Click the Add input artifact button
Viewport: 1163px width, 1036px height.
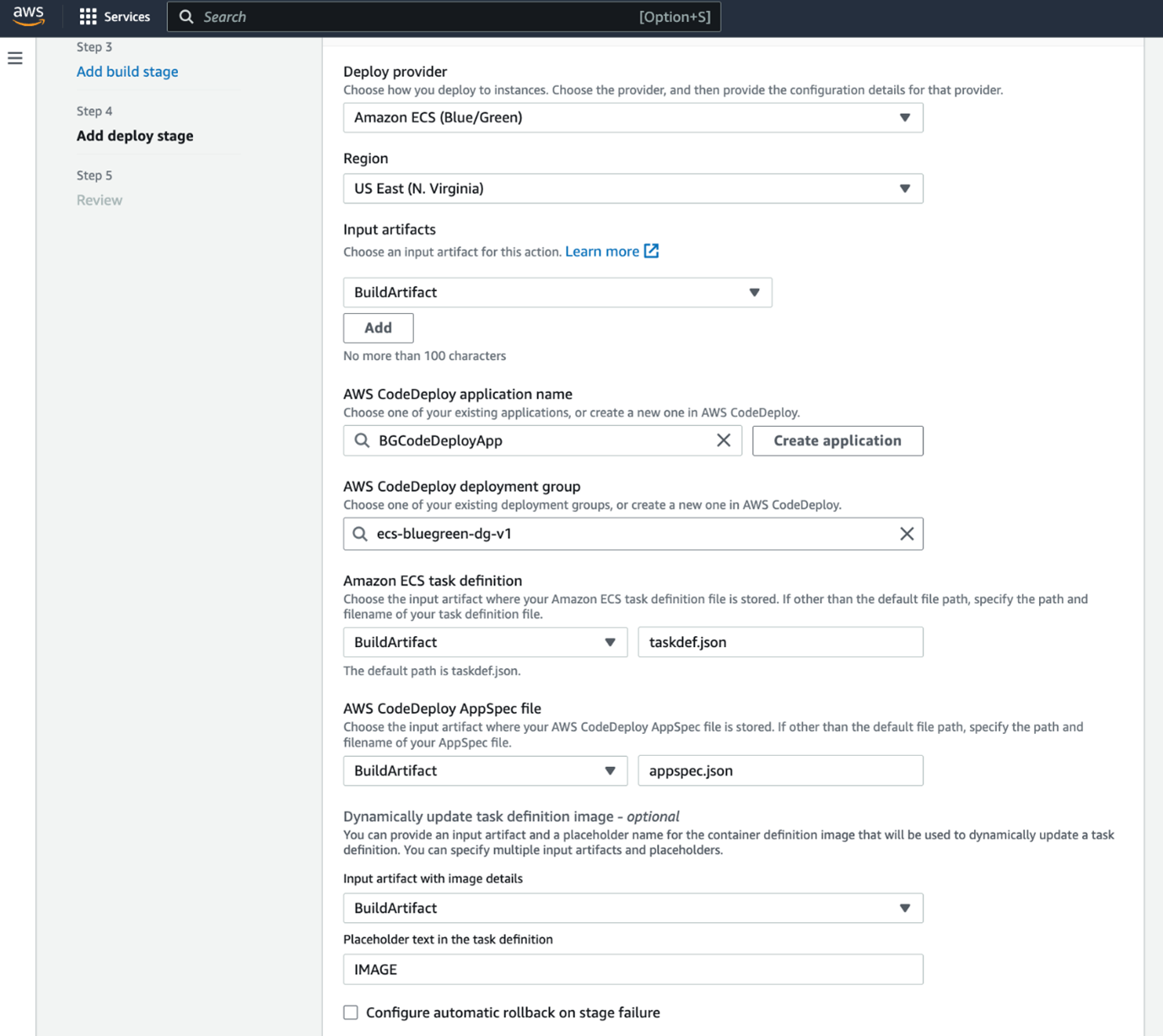pos(379,328)
